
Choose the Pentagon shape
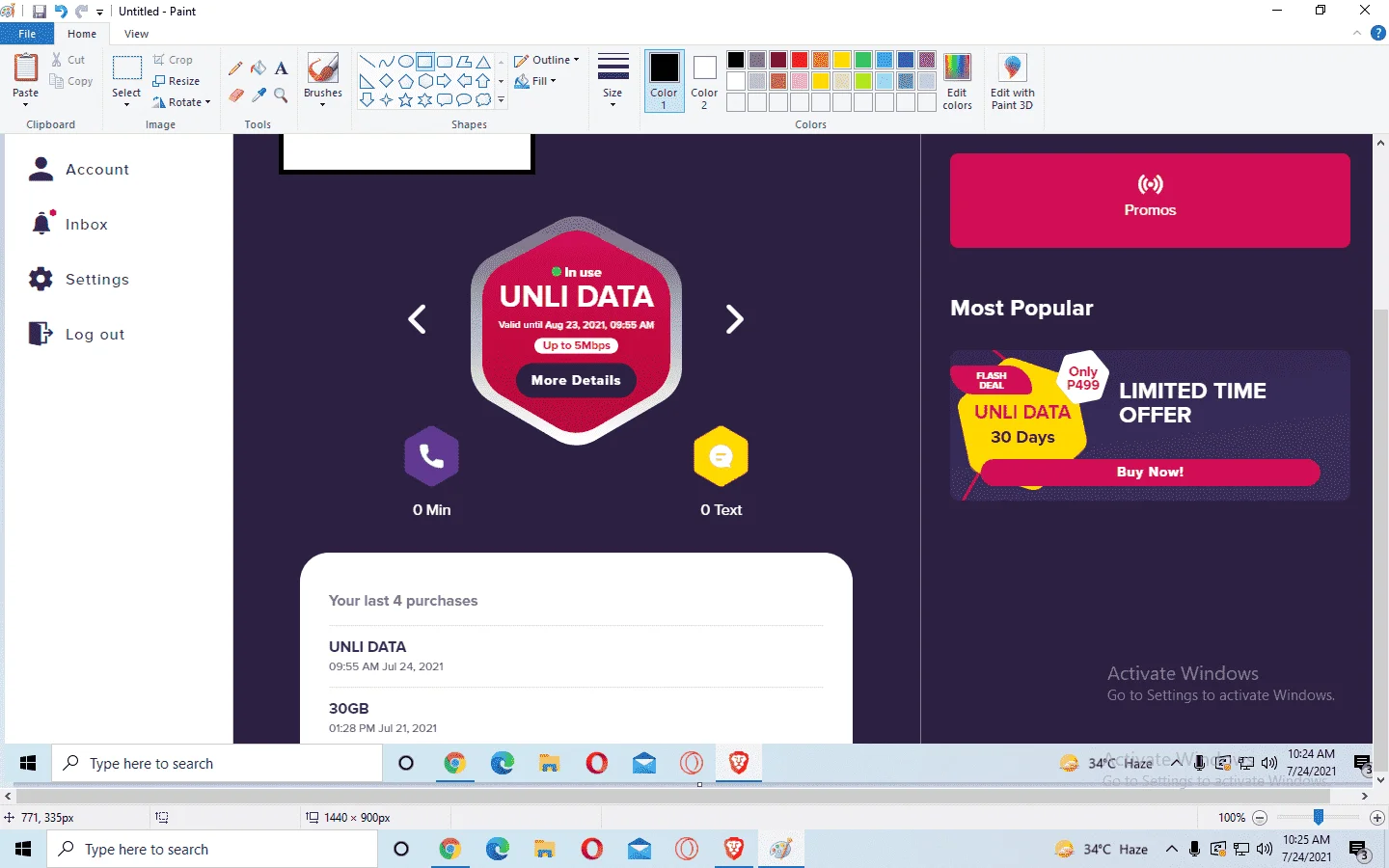(405, 81)
